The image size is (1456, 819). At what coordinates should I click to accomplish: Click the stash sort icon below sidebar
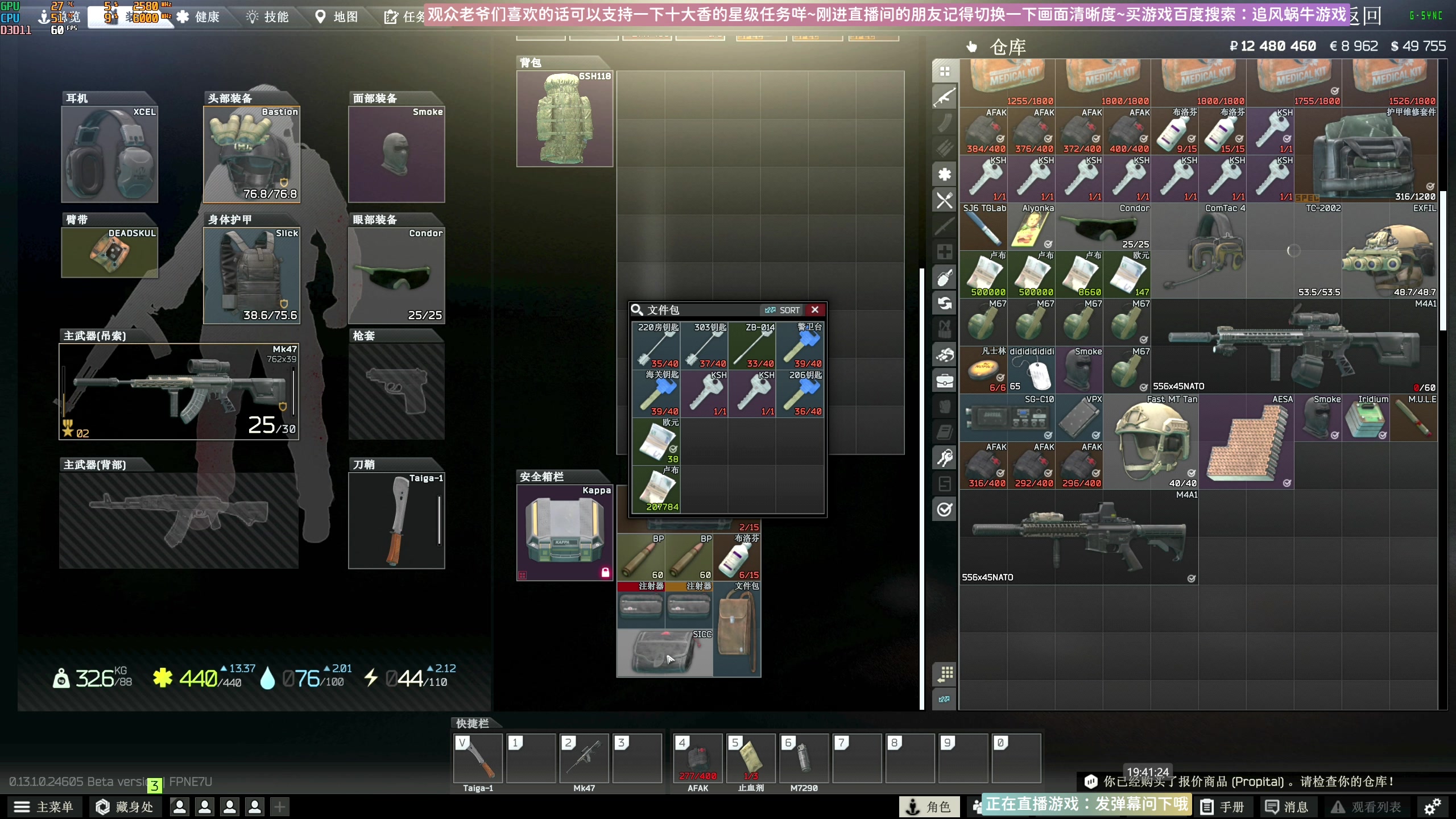click(x=944, y=699)
